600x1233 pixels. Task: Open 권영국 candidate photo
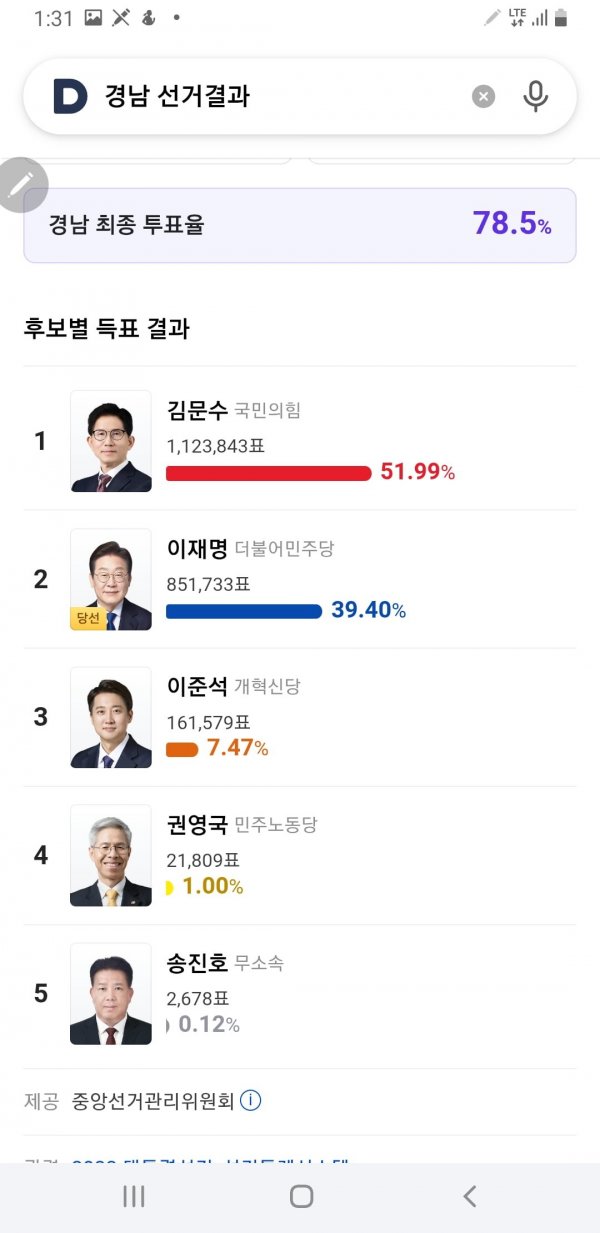111,855
